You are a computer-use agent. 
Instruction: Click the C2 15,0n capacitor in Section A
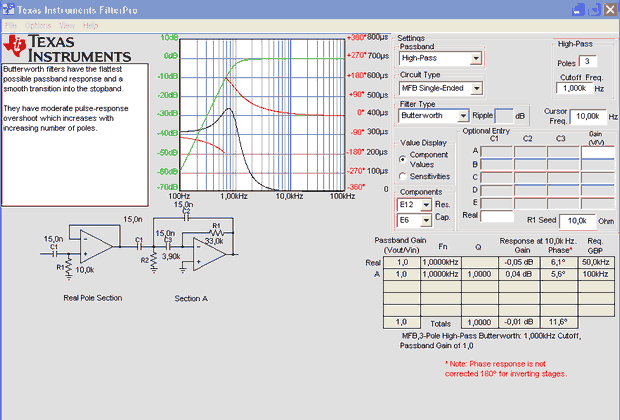(x=186, y=218)
